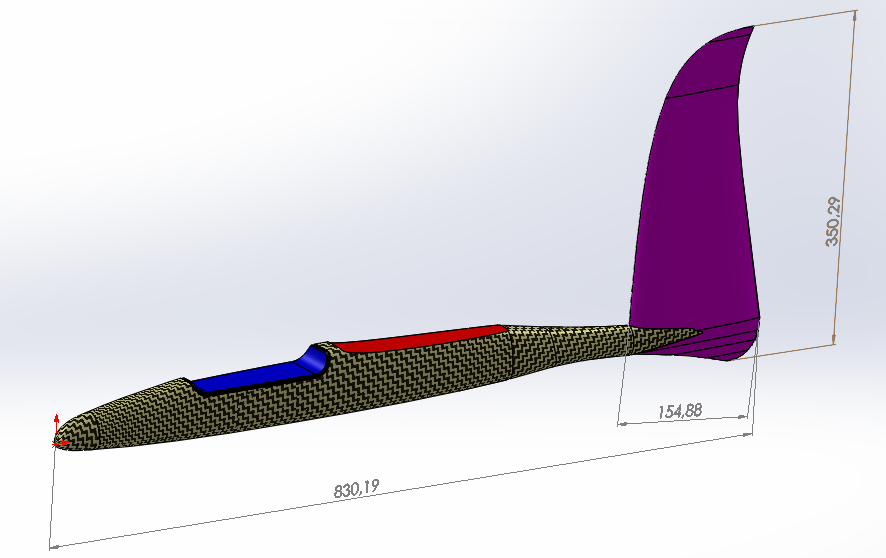This screenshot has height=558, width=886.
Task: Click the right arrowhead of the 830,19 dimension
Action: point(748,434)
